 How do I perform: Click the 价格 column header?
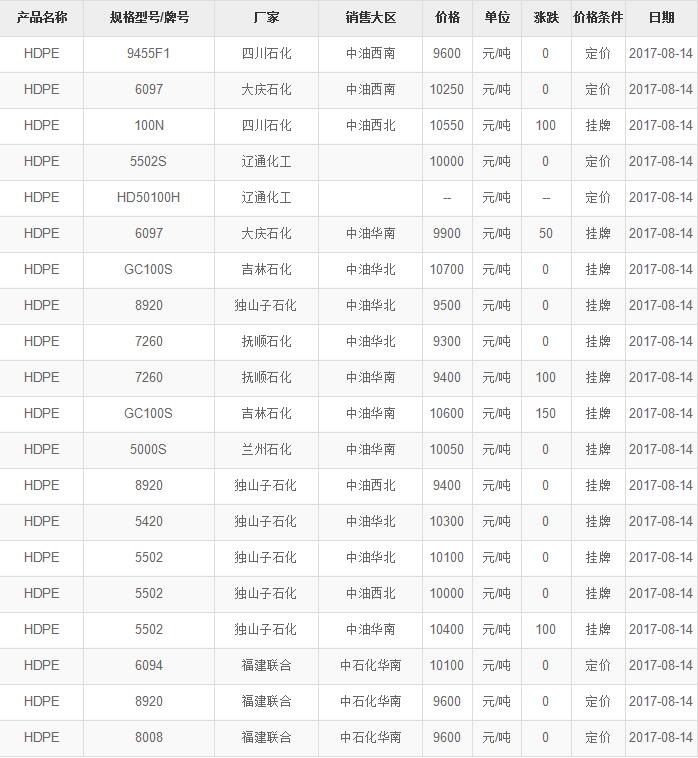447,18
